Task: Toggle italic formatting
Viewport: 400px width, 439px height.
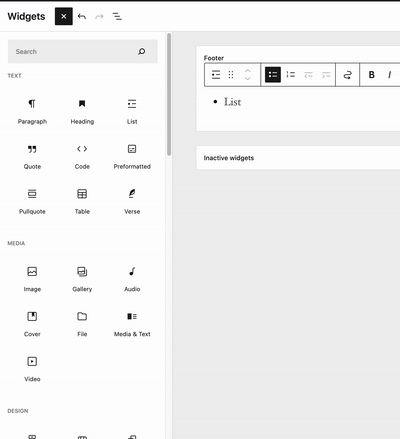Action: [x=389, y=75]
